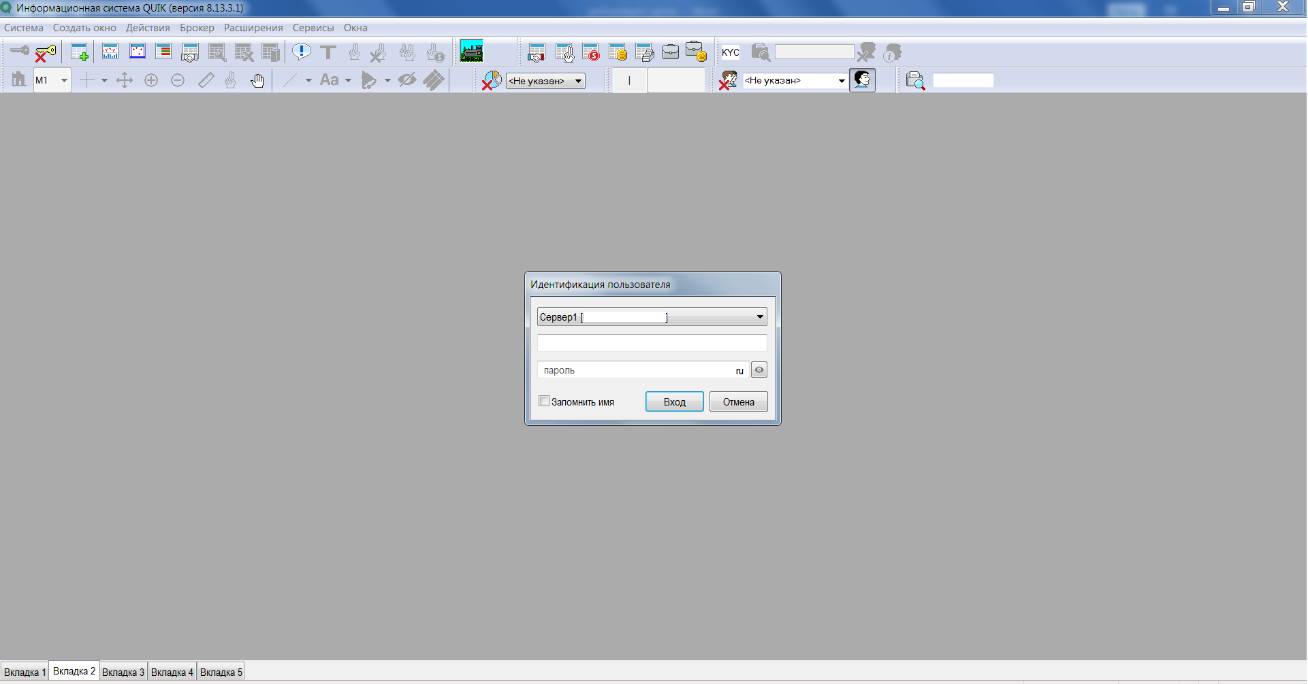Click the table with red dollar coin icon
1308x684 pixels.
[x=591, y=51]
